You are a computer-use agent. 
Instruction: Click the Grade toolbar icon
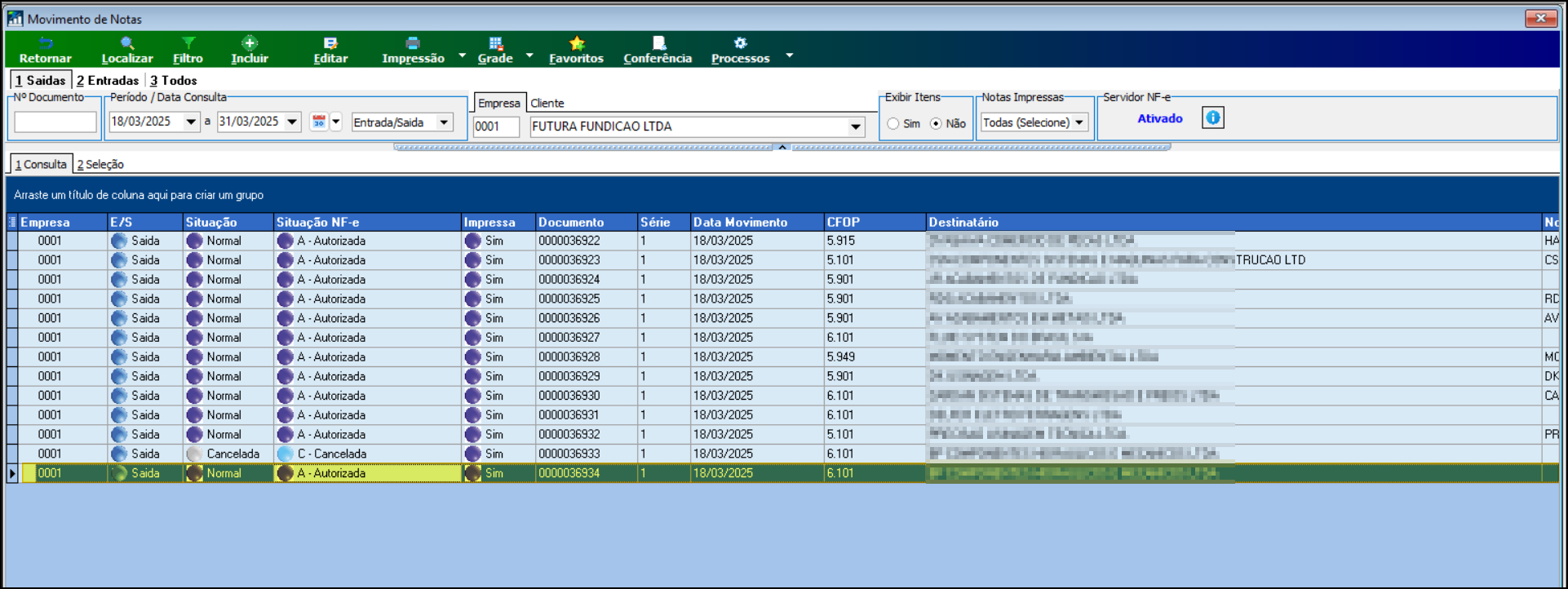point(495,43)
